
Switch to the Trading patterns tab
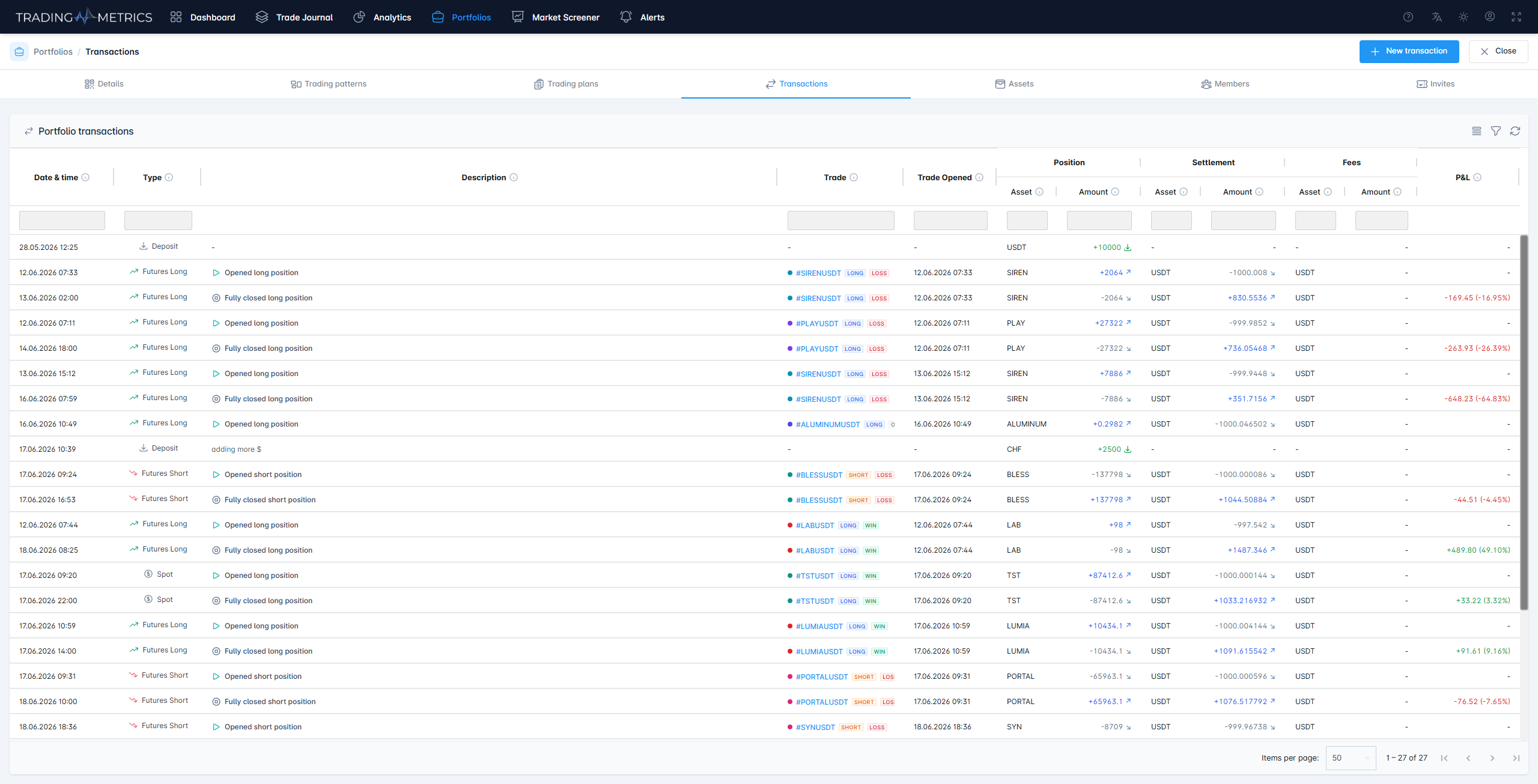[328, 84]
